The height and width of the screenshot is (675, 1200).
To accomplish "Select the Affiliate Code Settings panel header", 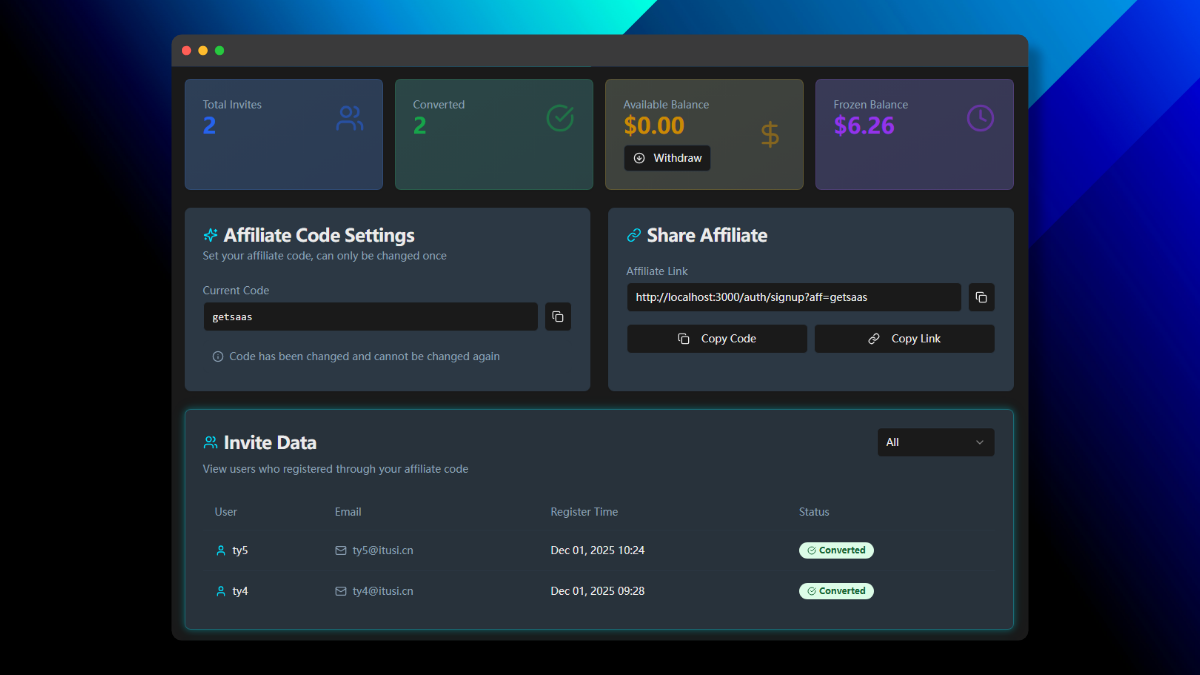I will click(320, 235).
